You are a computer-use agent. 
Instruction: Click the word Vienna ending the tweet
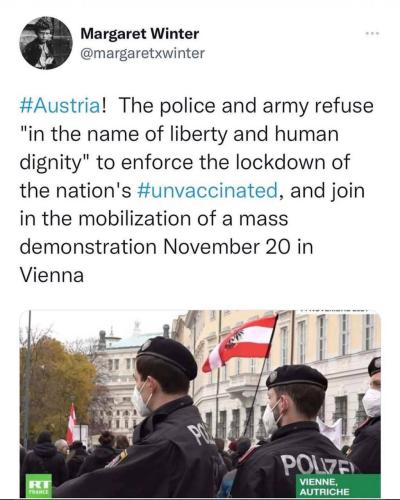[52, 276]
